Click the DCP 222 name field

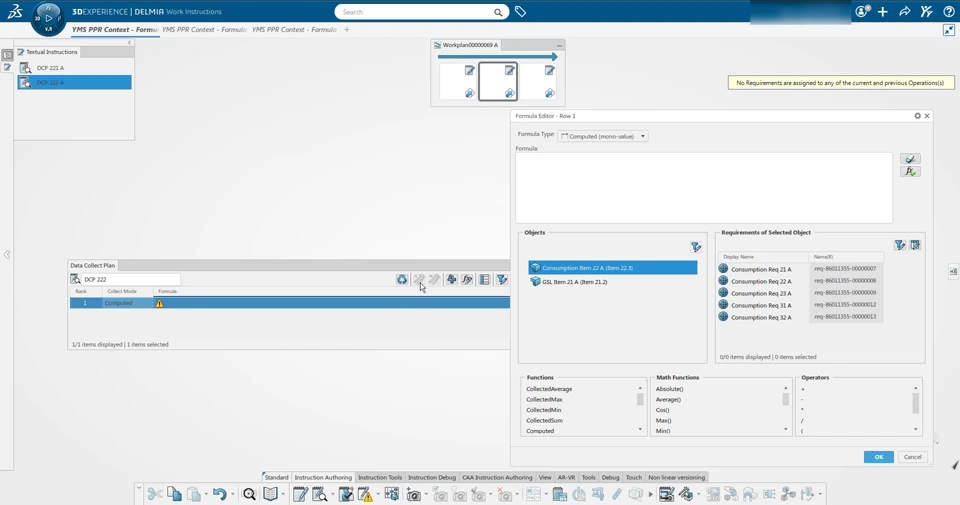click(130, 279)
